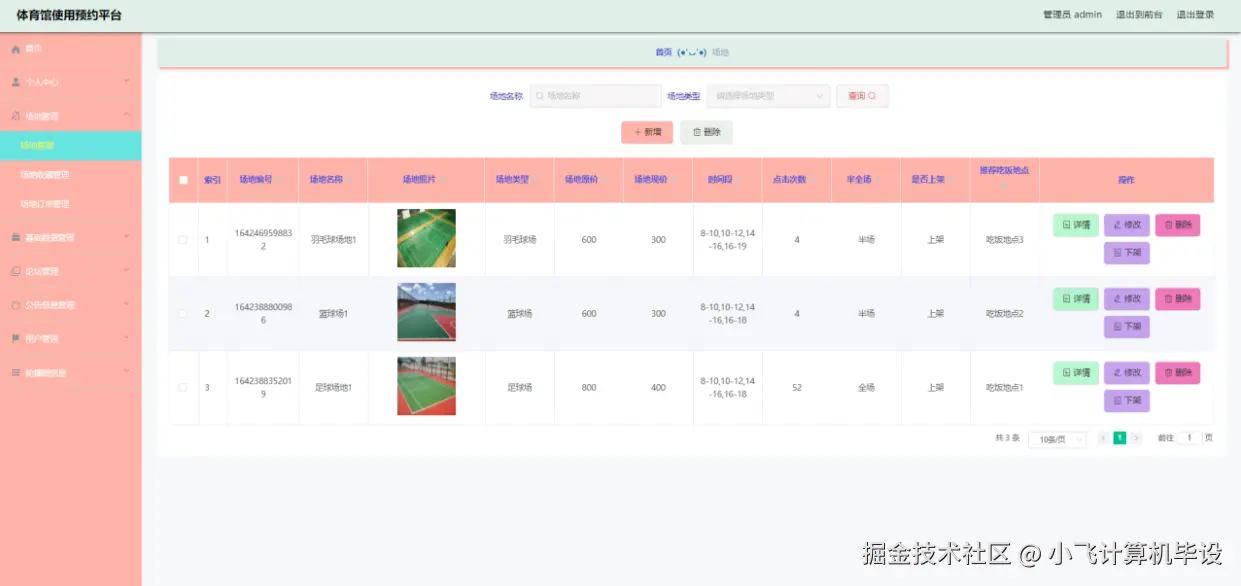Expand the 用户管理 menu chevron
The height and width of the screenshot is (586, 1241).
coord(126,338)
